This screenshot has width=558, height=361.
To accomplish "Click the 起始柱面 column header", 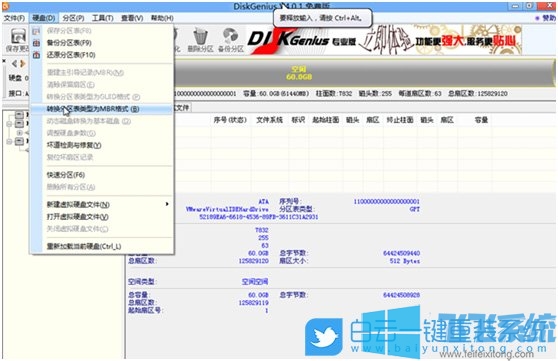I will click(x=326, y=120).
